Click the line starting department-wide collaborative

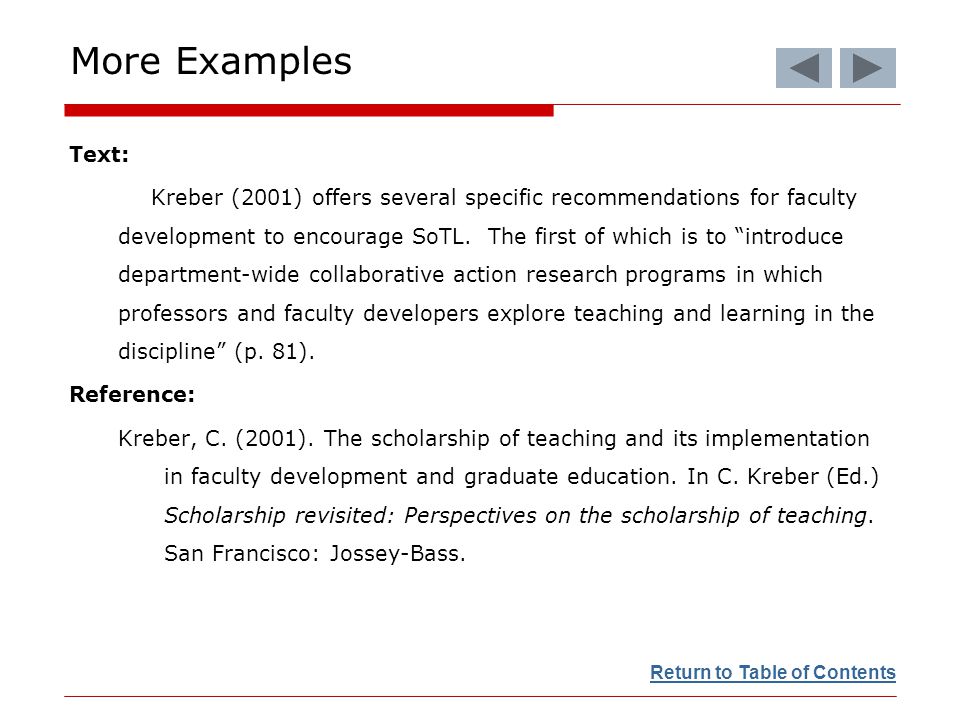point(470,275)
